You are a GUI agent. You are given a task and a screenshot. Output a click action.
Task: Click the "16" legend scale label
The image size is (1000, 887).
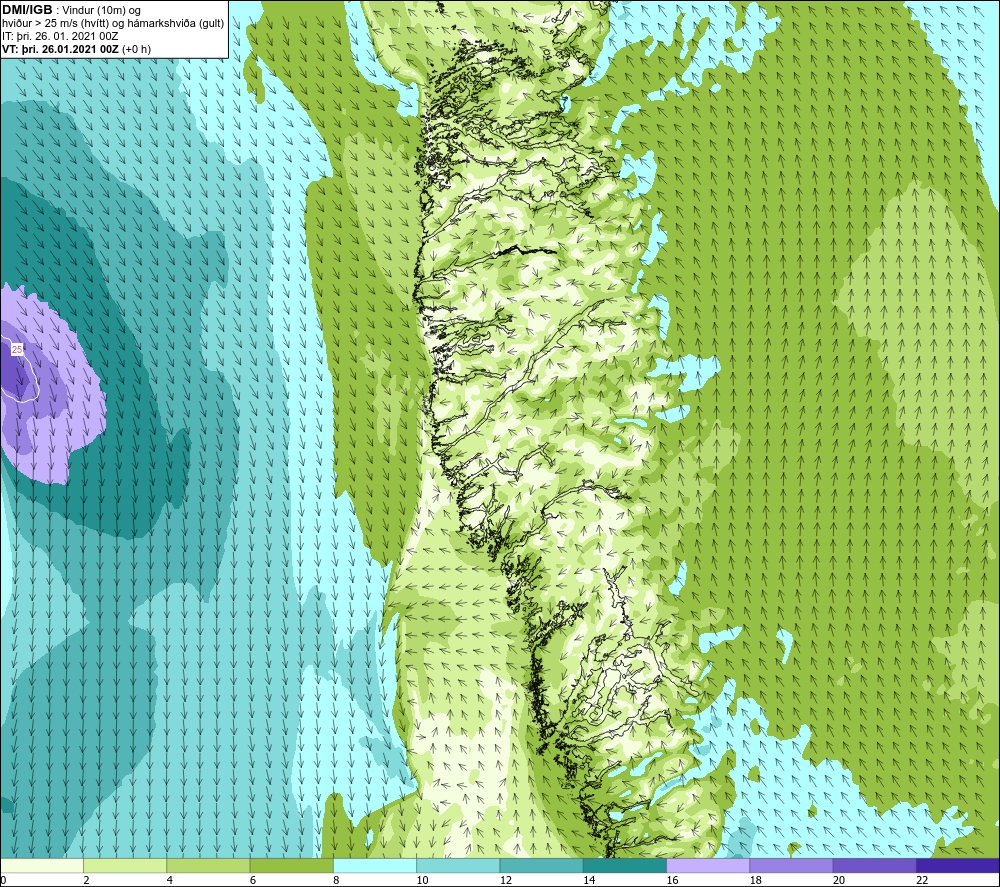click(672, 880)
